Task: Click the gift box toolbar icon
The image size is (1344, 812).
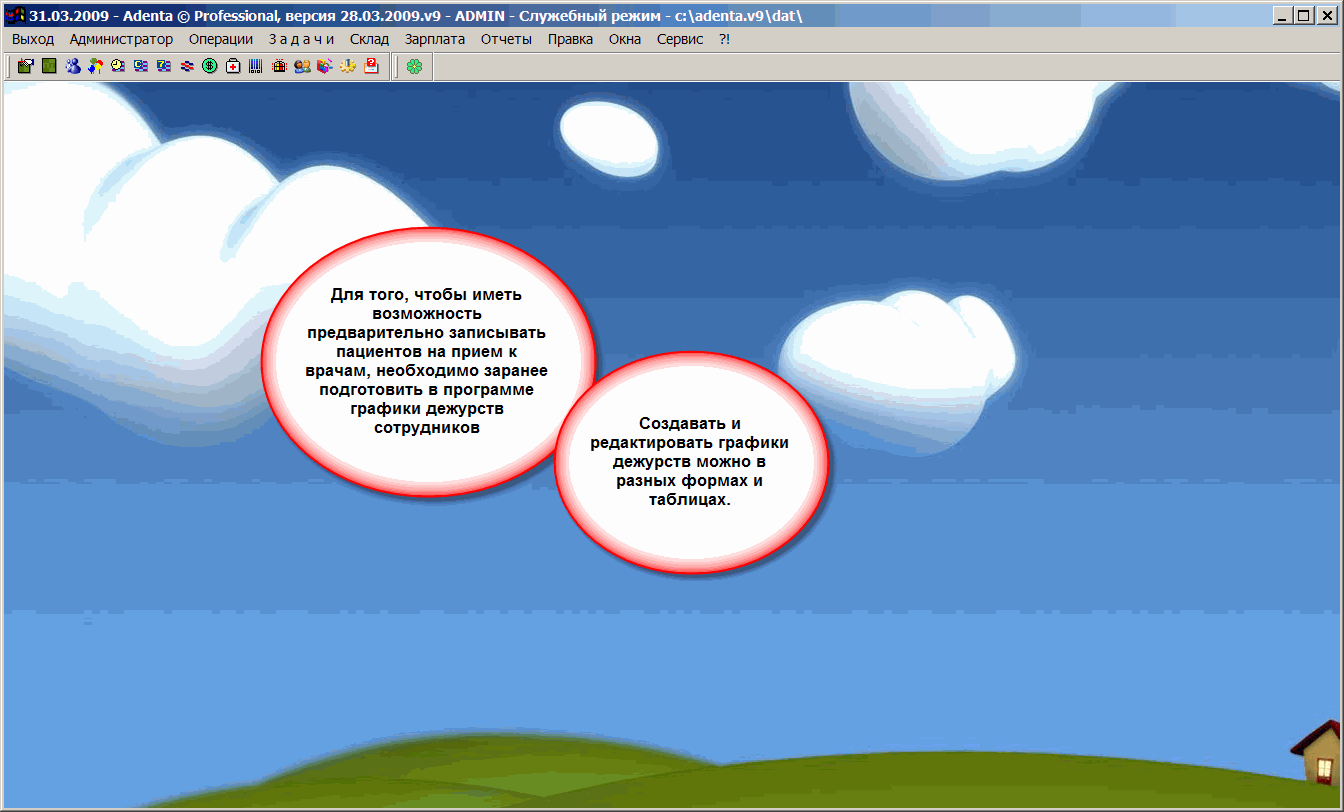Action: pyautogui.click(x=279, y=66)
